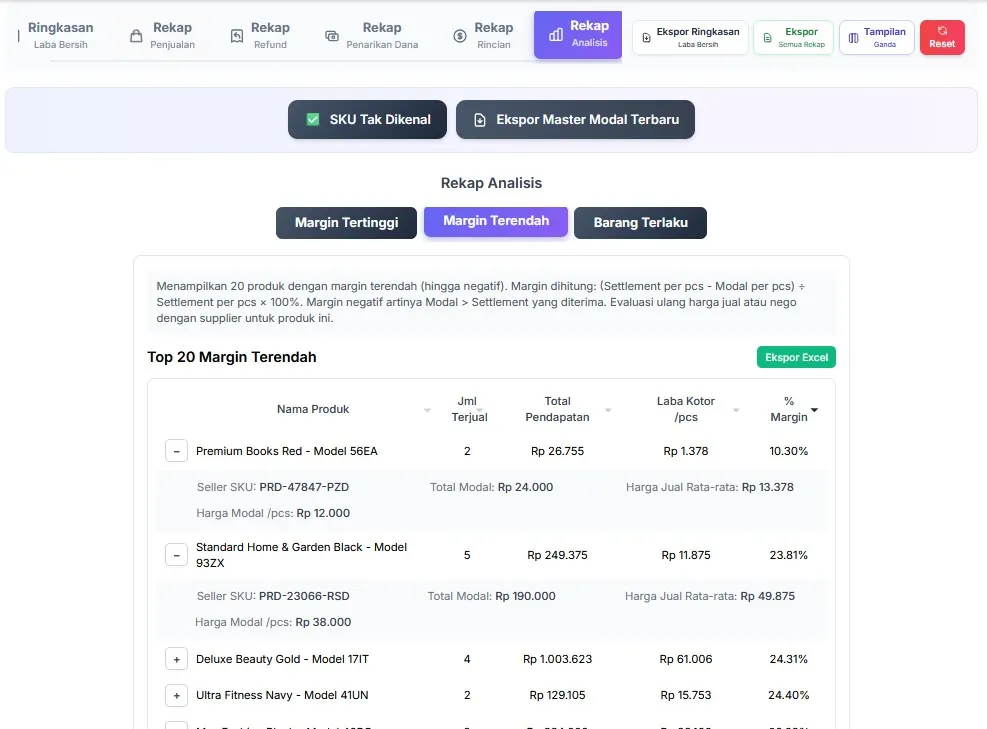Sort by the % Margin column arrow
This screenshot has height=729, width=987.
[814, 410]
